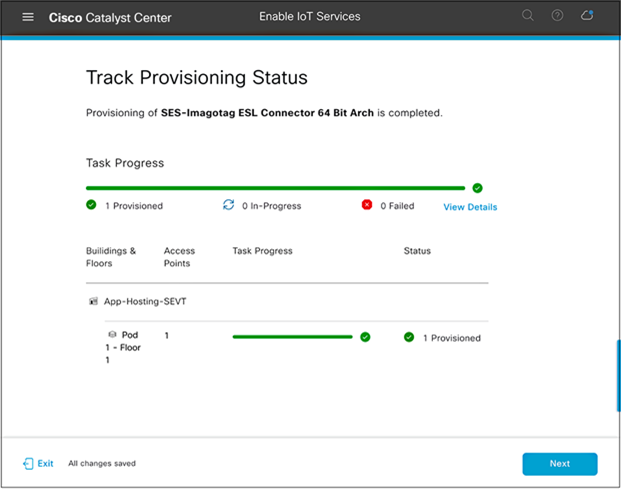The width and height of the screenshot is (621, 489).
Task: Click the SES-Imagotag ESL Connector app name
Action: (267, 113)
